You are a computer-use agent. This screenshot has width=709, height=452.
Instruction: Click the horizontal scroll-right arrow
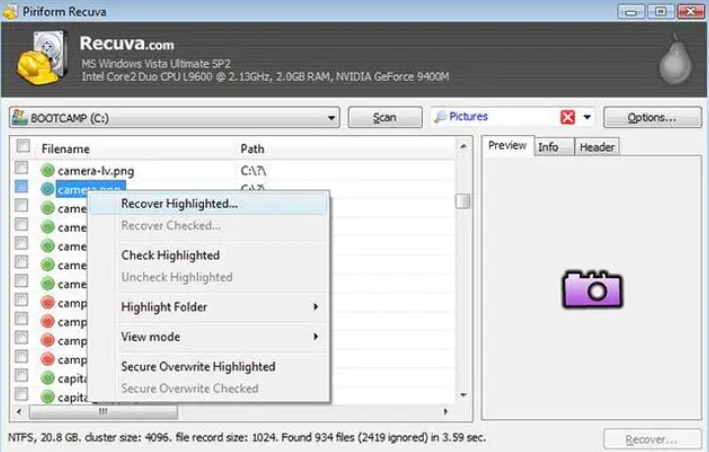click(446, 411)
